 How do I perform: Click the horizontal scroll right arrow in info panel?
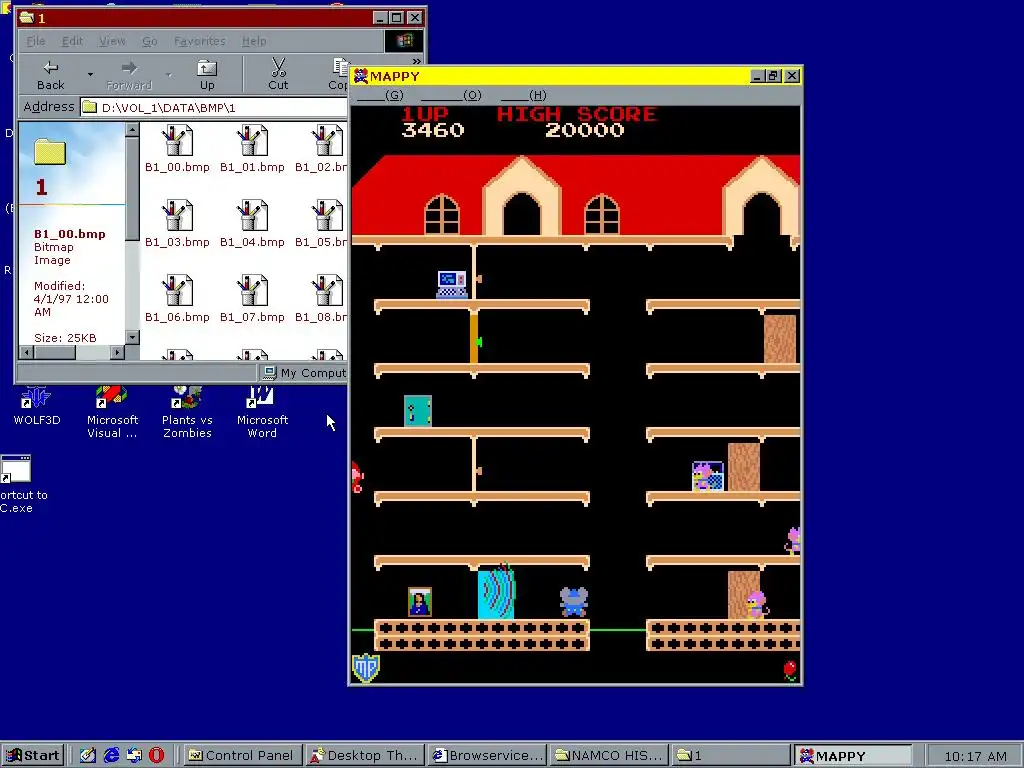tap(117, 353)
